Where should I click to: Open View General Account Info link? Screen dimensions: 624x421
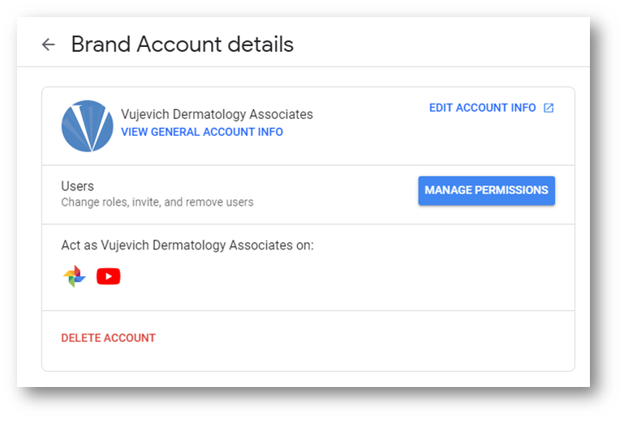[x=202, y=132]
